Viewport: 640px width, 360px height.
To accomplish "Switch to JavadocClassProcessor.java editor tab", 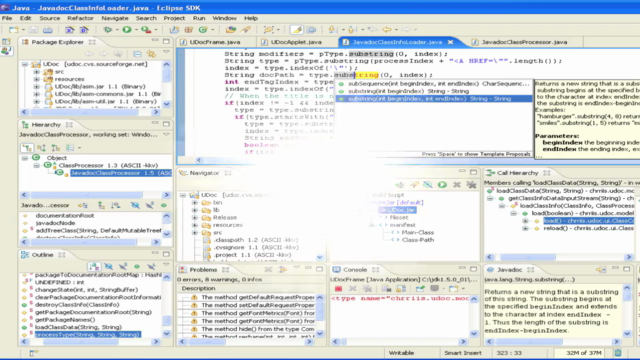I will point(524,42).
